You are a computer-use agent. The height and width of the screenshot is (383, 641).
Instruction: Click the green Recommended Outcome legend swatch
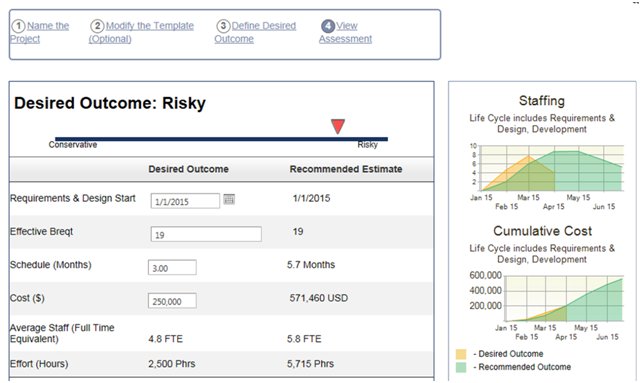[461, 367]
